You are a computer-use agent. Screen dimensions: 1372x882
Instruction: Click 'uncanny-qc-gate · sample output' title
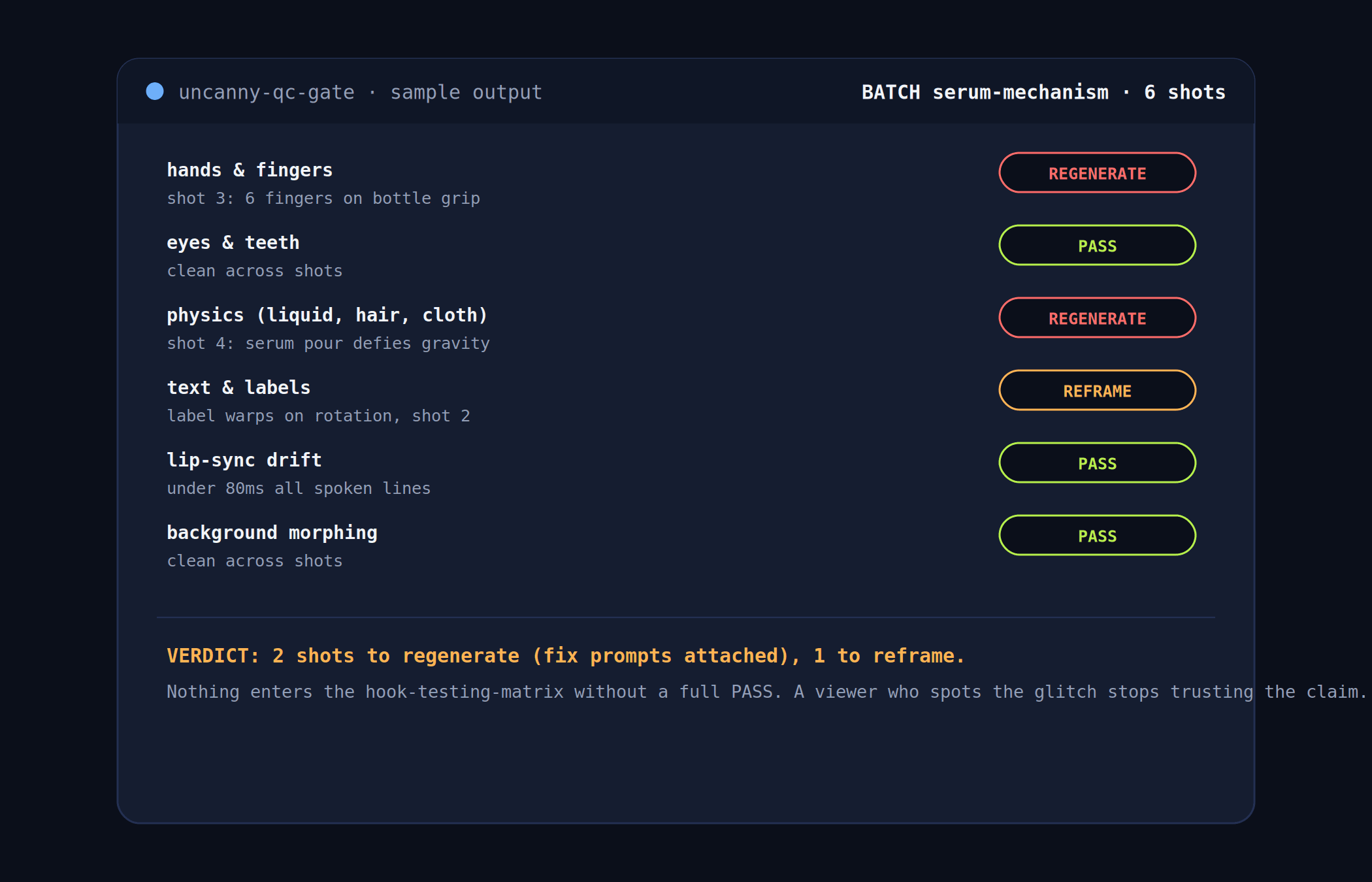[361, 92]
